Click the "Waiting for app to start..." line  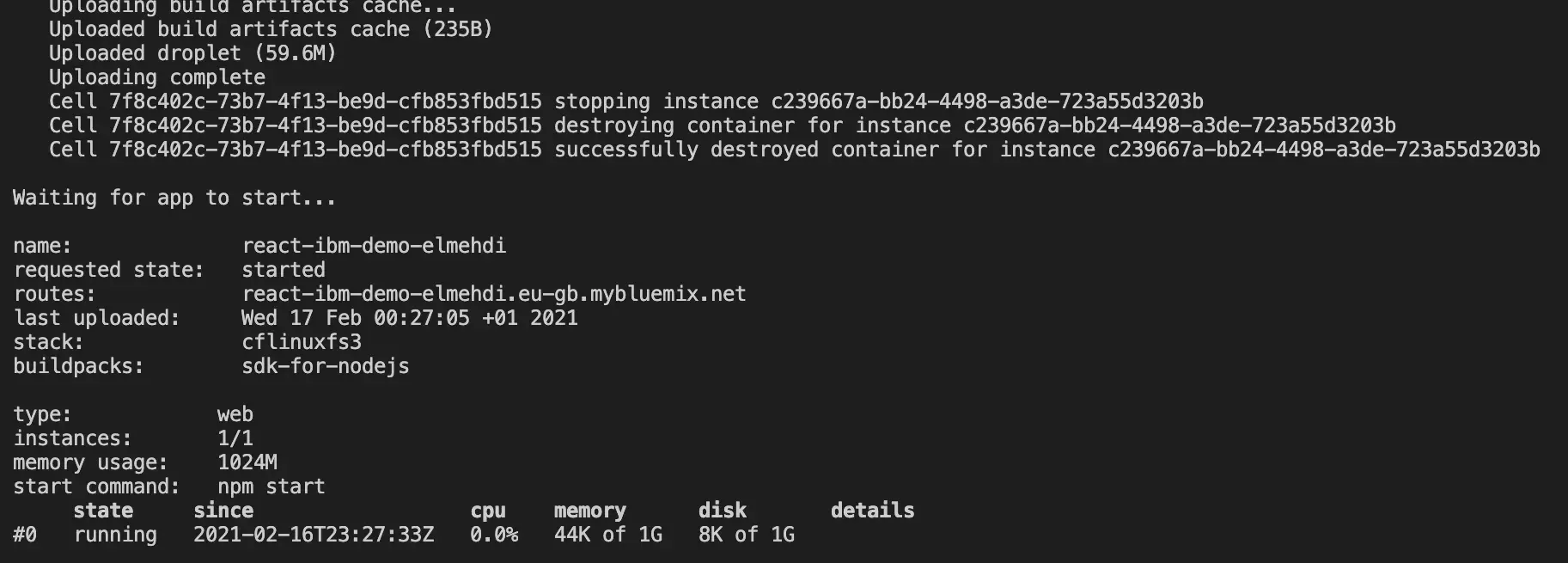click(174, 198)
